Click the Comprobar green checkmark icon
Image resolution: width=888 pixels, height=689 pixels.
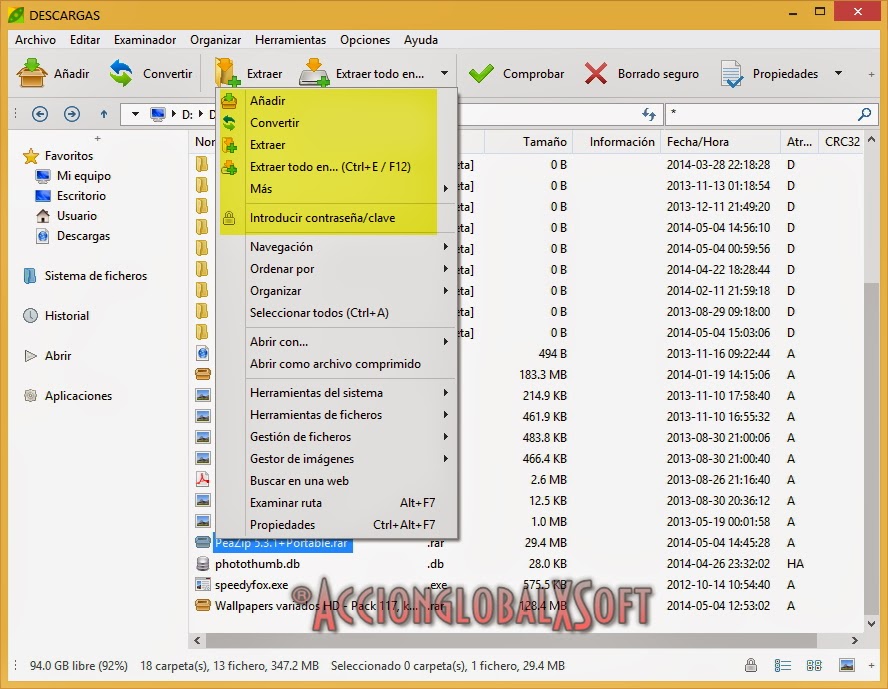[x=481, y=74]
